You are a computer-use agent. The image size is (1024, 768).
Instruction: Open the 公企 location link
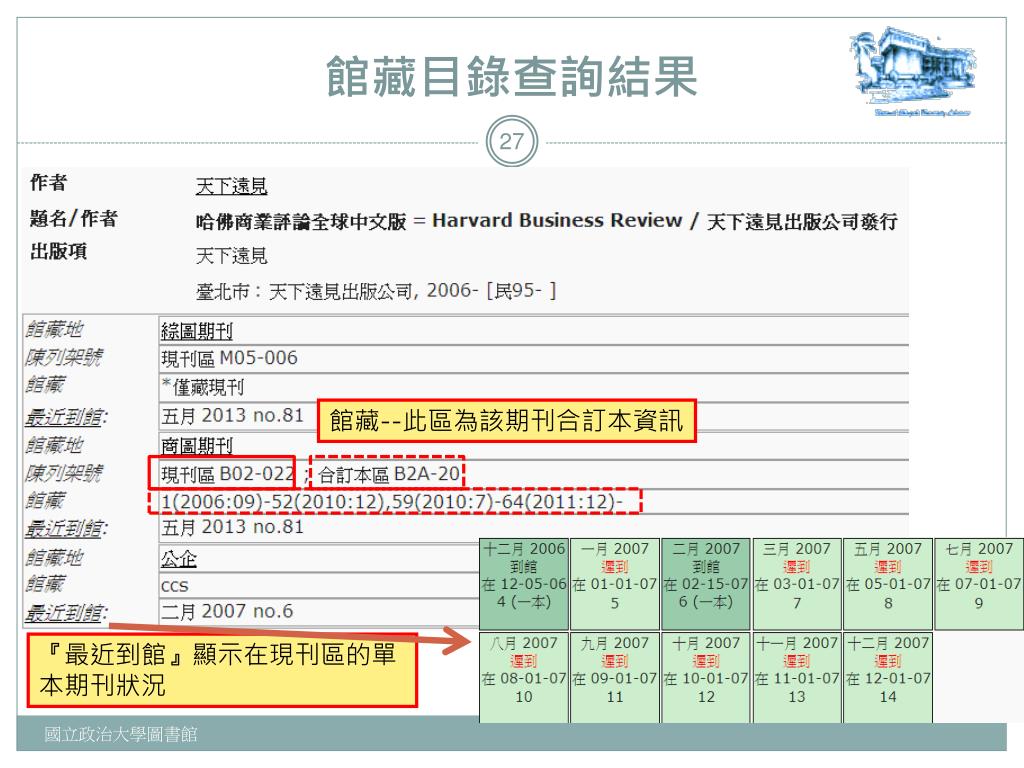point(178,558)
